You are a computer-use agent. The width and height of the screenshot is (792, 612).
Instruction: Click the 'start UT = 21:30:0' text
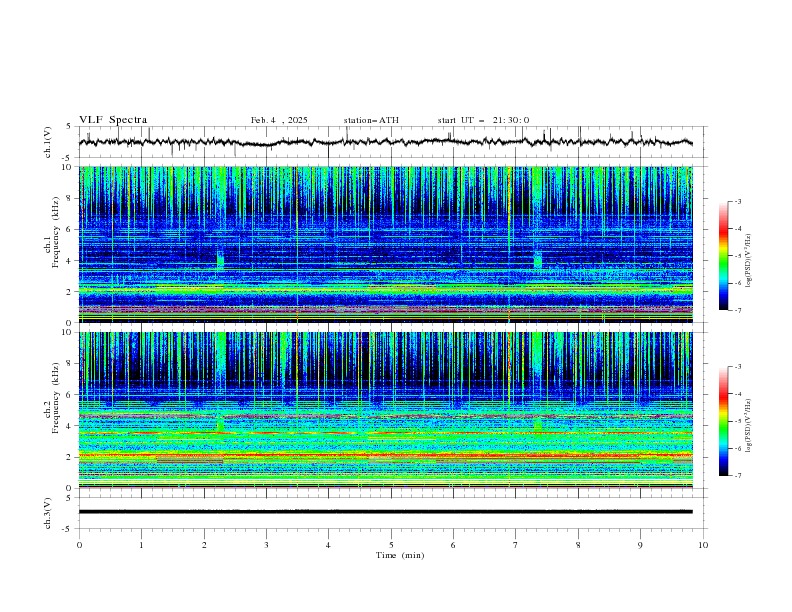[x=483, y=120]
